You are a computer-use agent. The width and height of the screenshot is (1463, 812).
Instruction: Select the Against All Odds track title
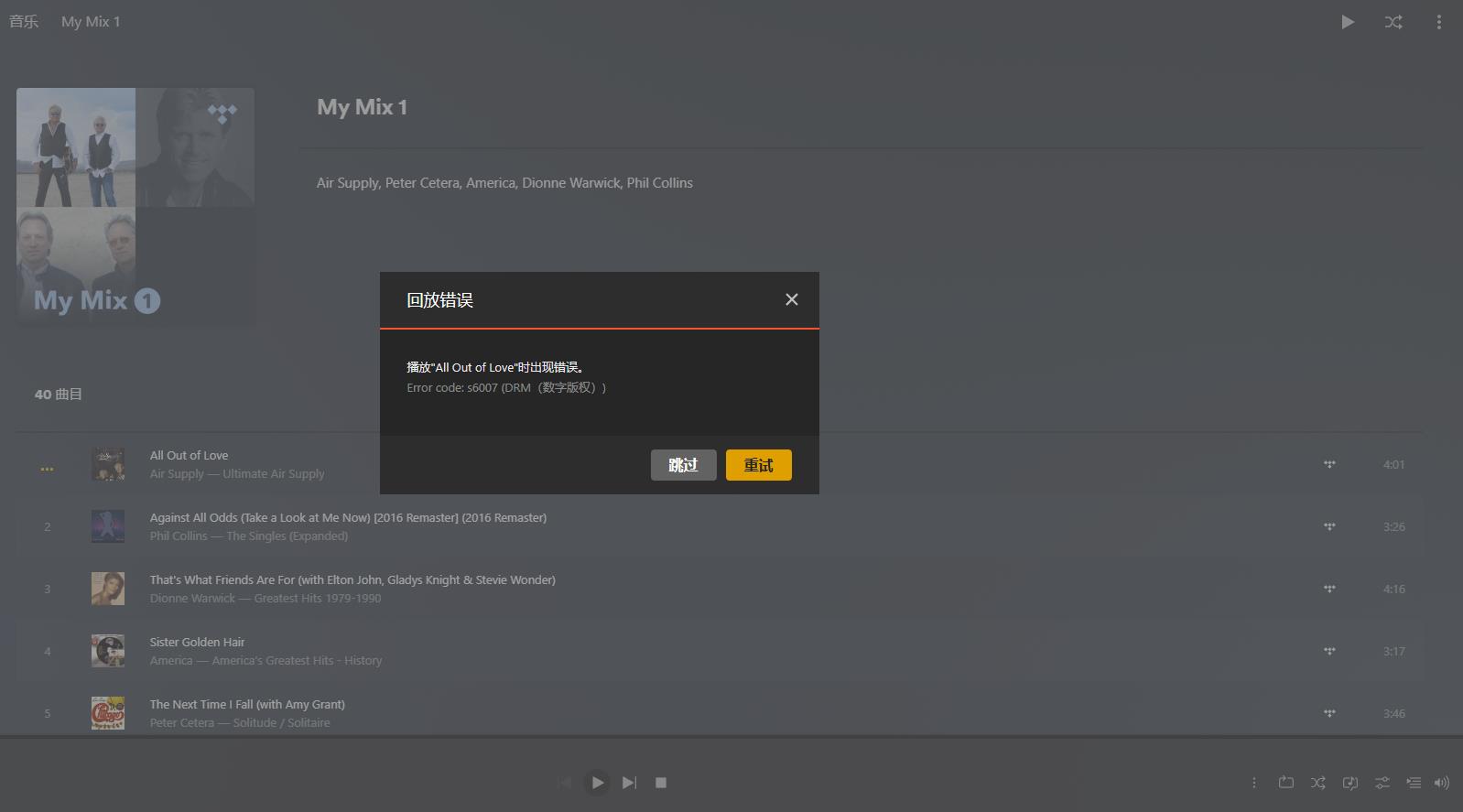coord(348,517)
